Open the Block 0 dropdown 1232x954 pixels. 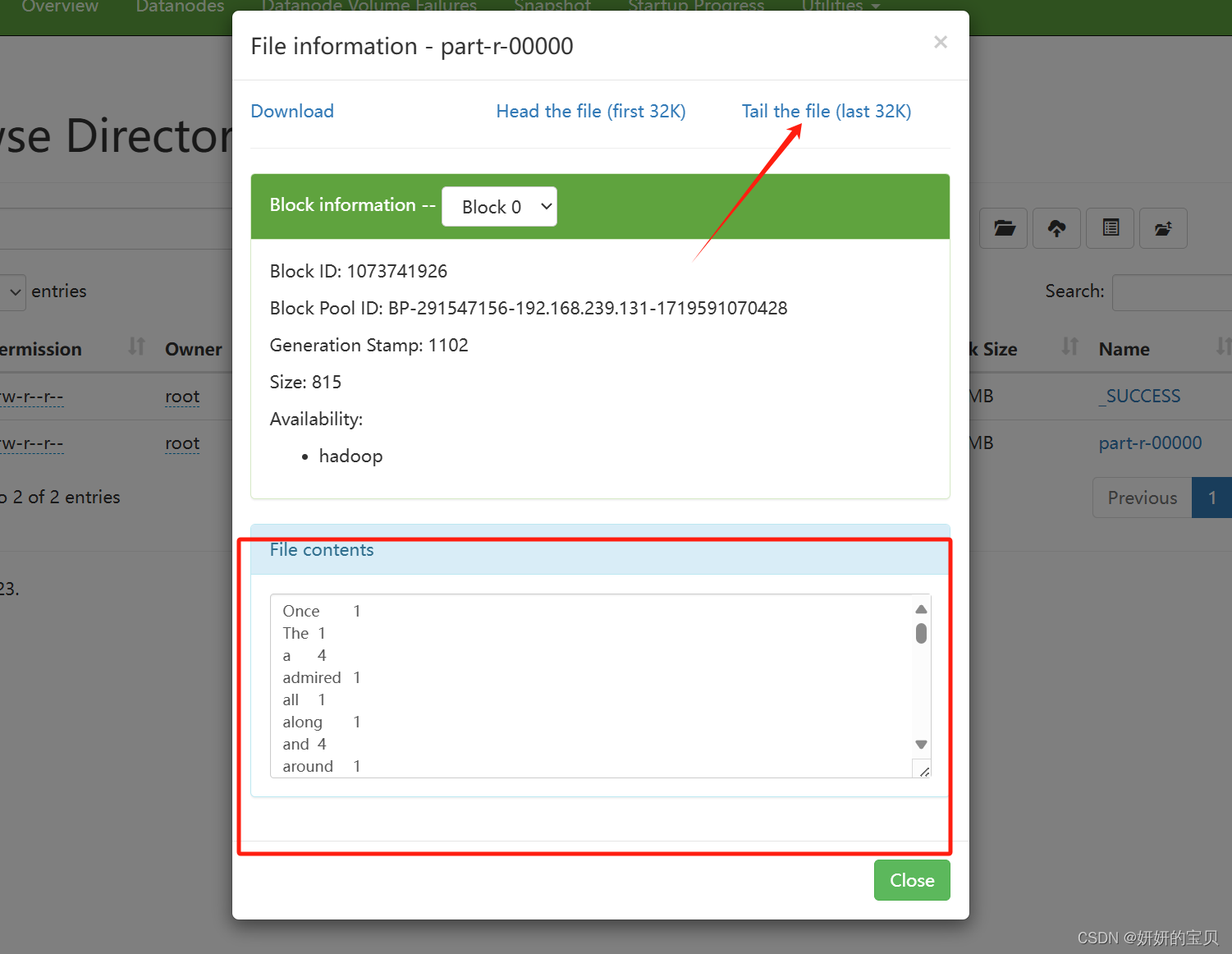(499, 207)
